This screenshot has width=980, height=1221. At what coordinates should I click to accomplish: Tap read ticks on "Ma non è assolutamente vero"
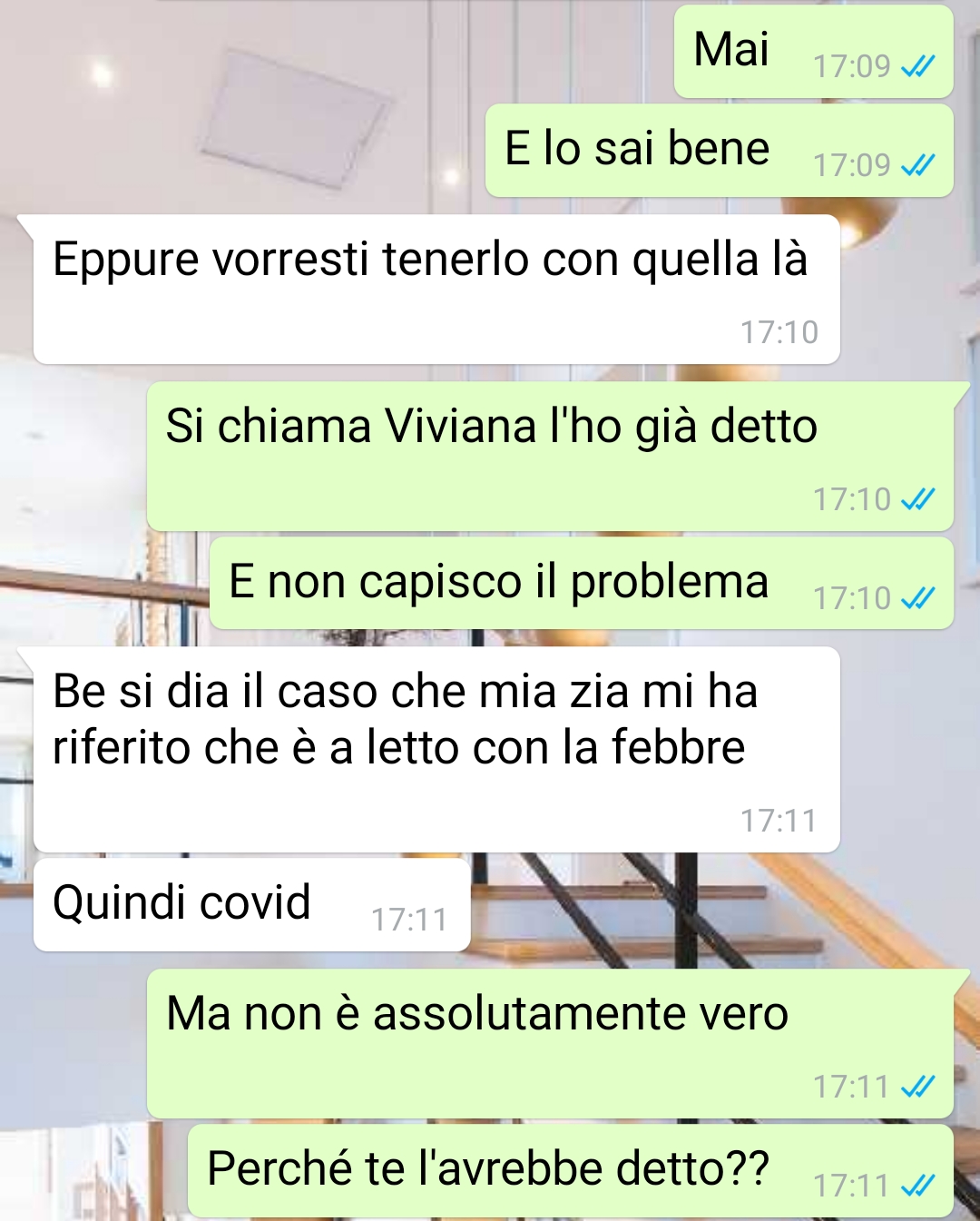(x=917, y=1087)
